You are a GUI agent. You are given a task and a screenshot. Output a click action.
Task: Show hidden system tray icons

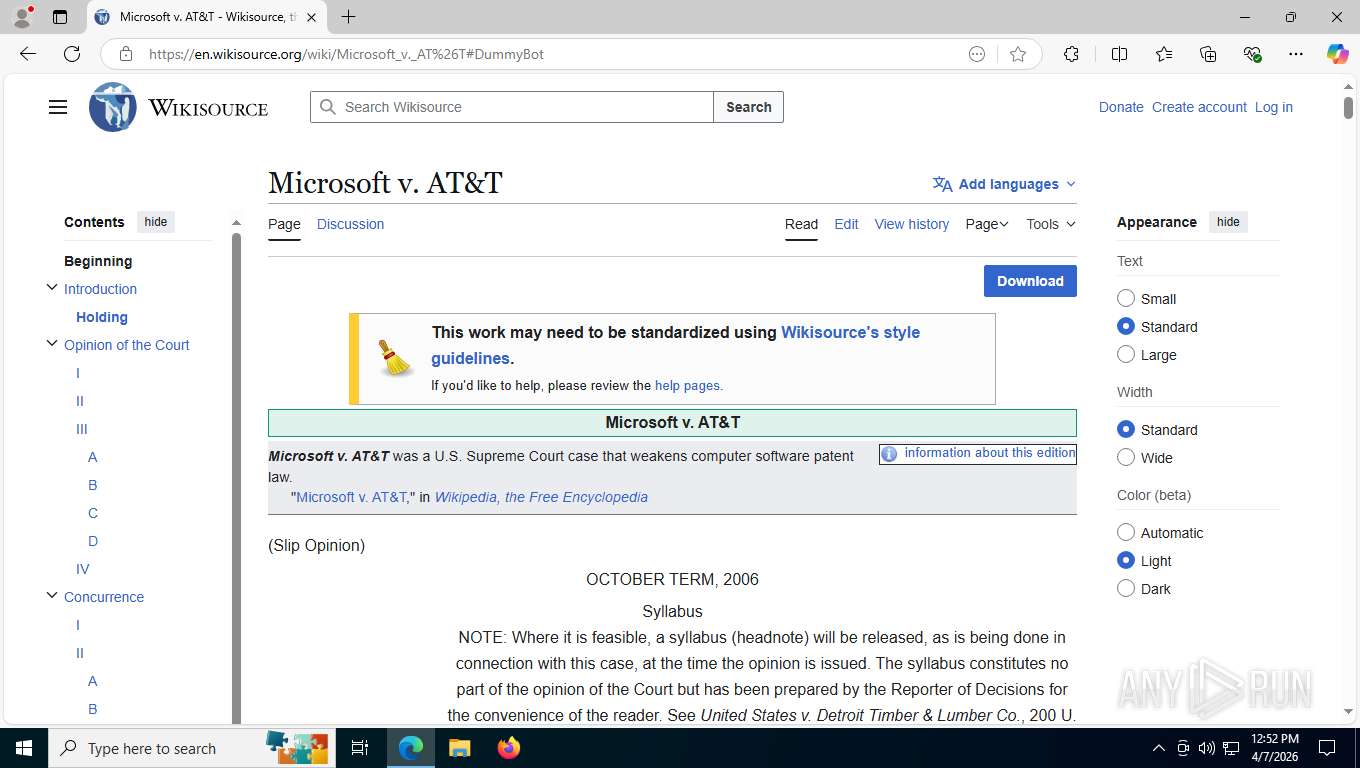point(1159,748)
